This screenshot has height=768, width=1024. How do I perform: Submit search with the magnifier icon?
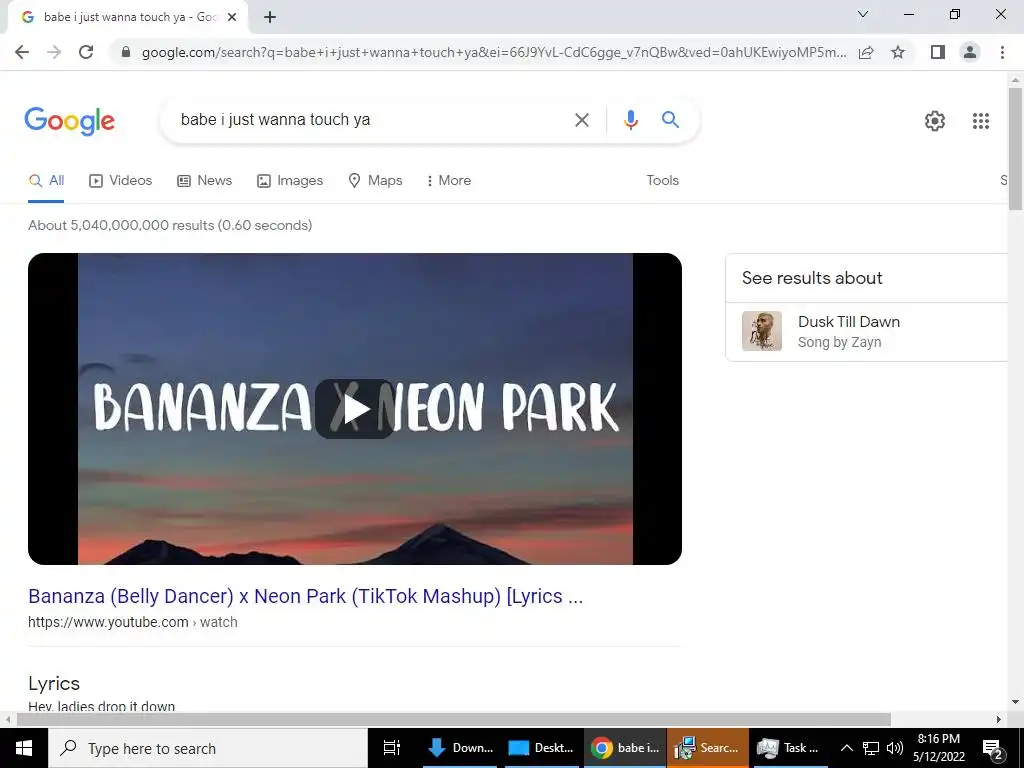click(x=670, y=120)
